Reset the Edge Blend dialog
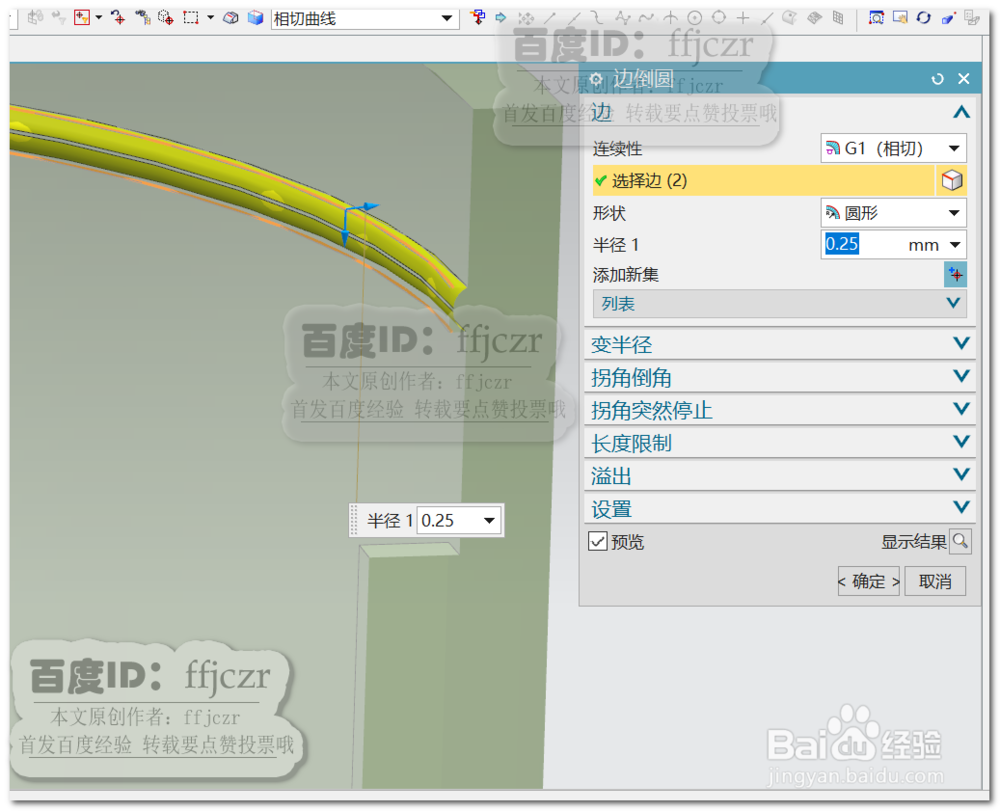 [938, 78]
